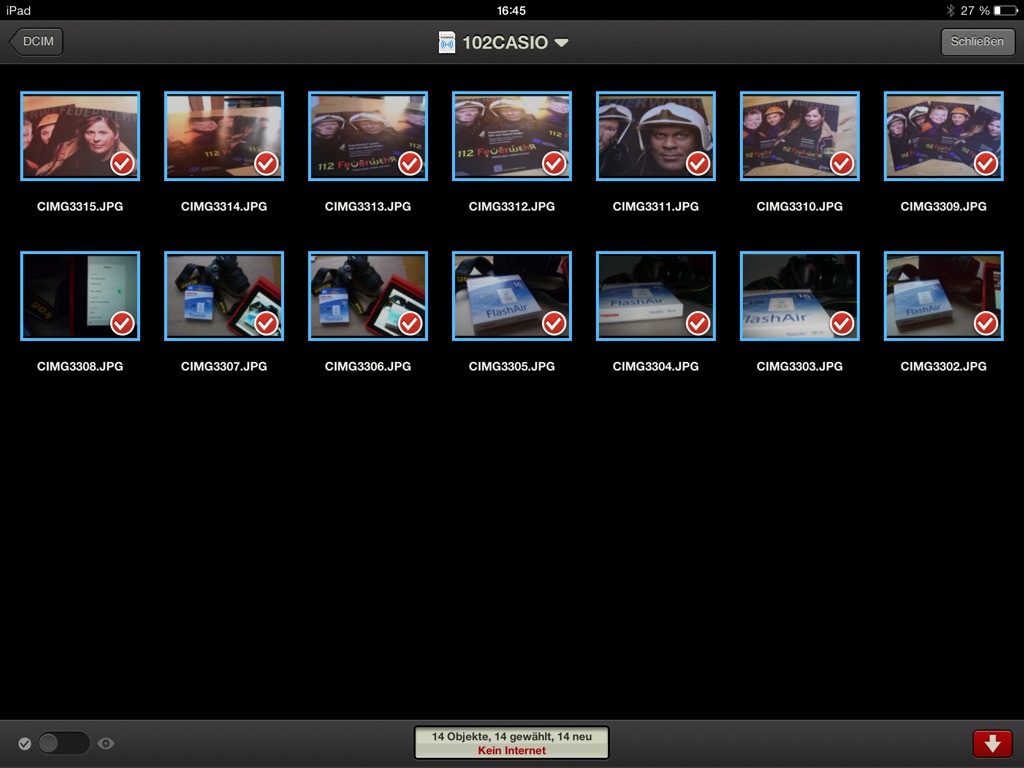The width and height of the screenshot is (1024, 768).
Task: Uncheck the red checkmark on CIMG3309.JPG
Action: point(986,163)
